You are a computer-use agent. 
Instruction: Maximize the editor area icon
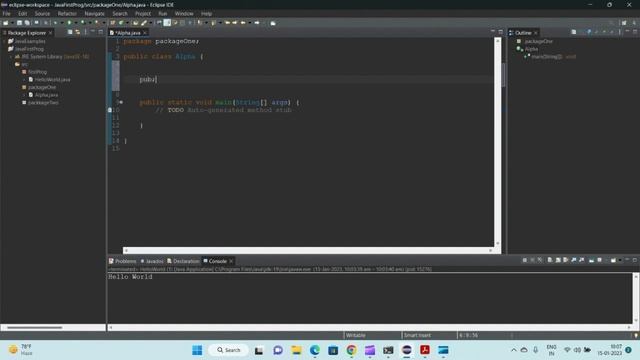point(501,32)
